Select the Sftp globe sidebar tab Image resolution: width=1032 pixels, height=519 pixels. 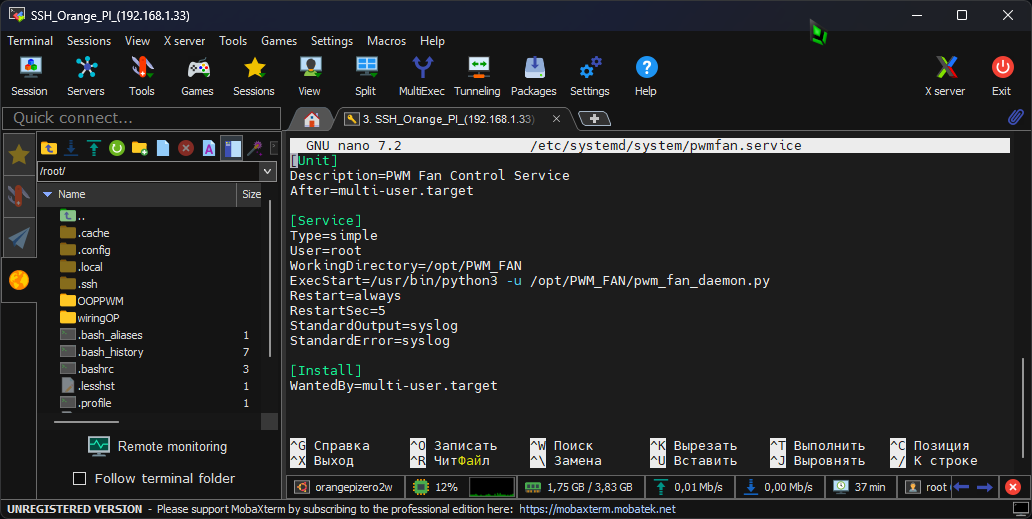tap(19, 280)
